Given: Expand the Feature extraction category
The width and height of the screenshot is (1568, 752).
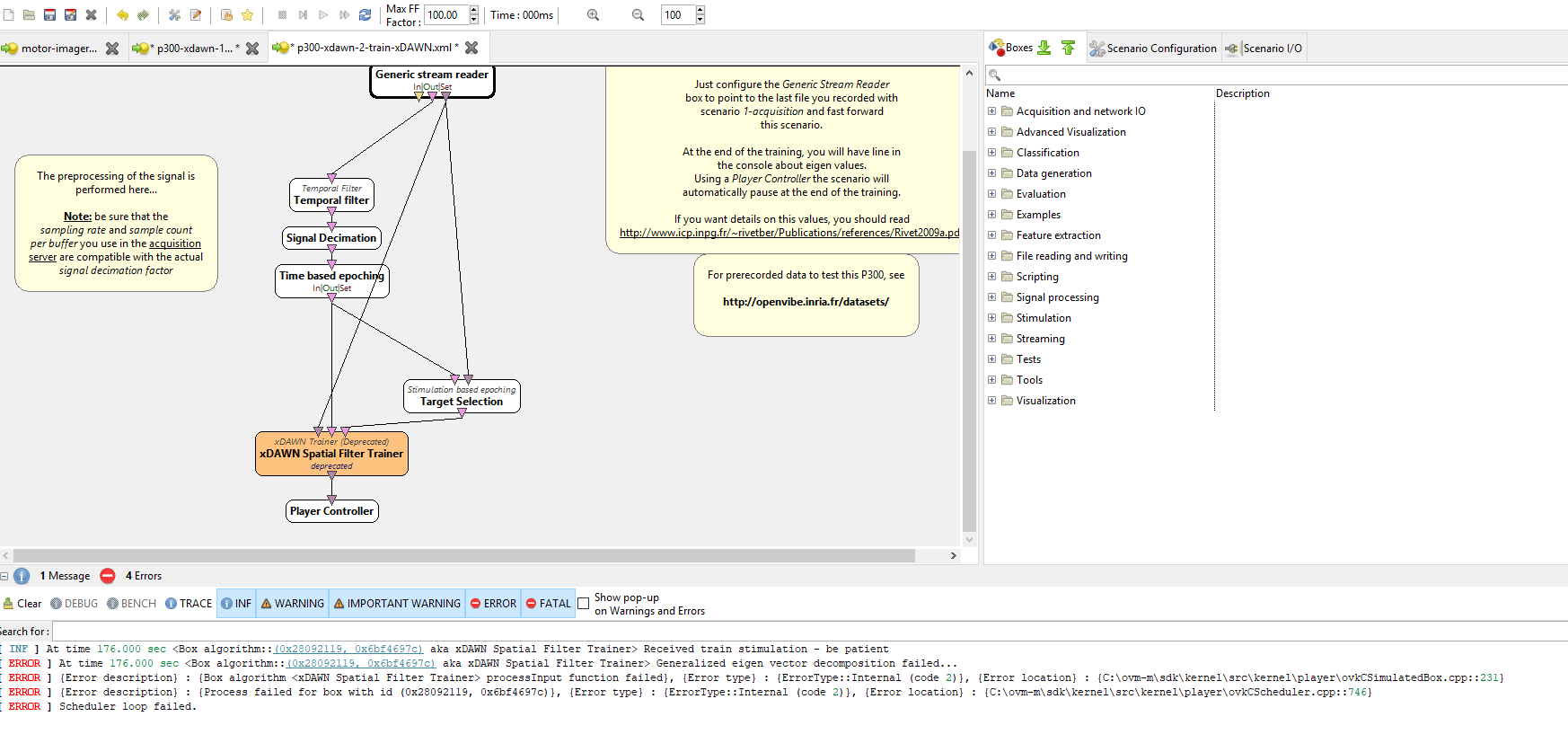Looking at the screenshot, I should [x=991, y=235].
